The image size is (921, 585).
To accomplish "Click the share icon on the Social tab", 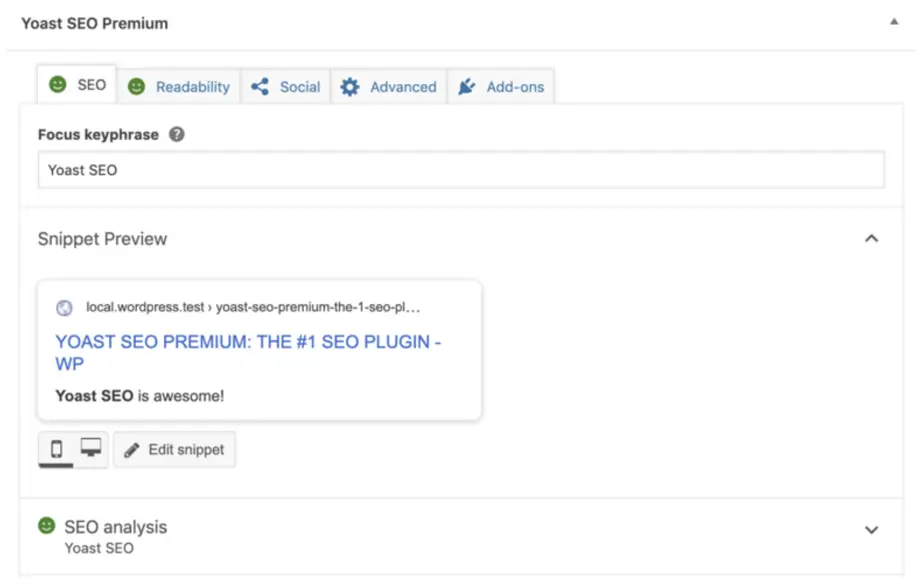I will pyautogui.click(x=260, y=87).
